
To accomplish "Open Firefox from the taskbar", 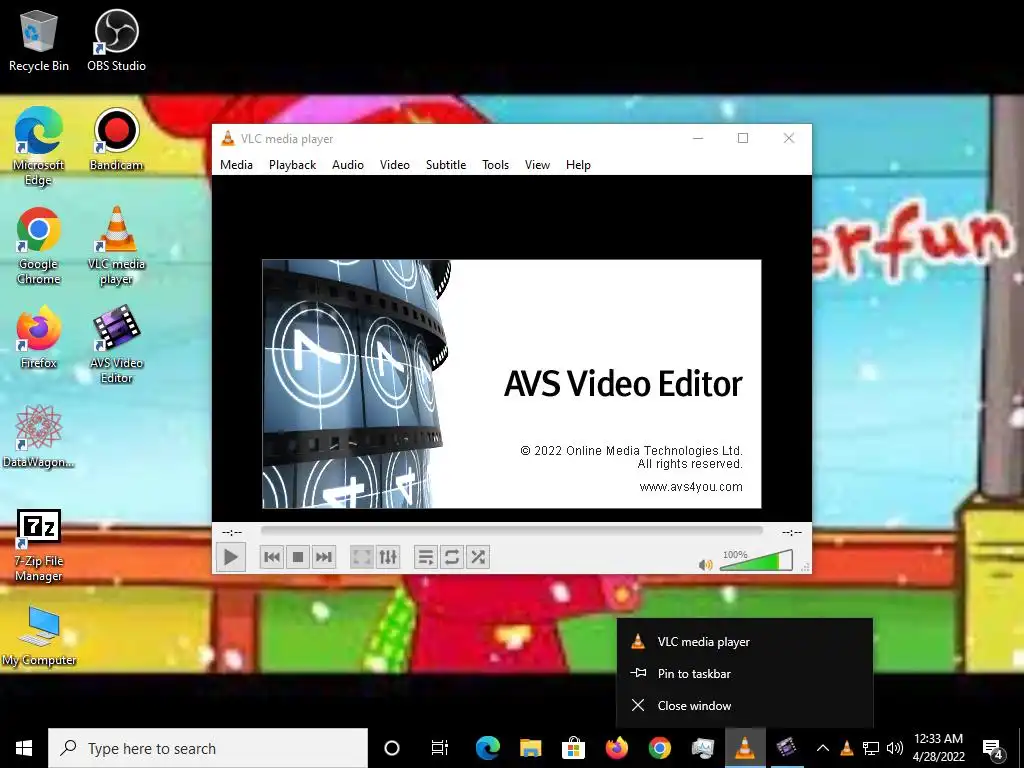I will 616,748.
